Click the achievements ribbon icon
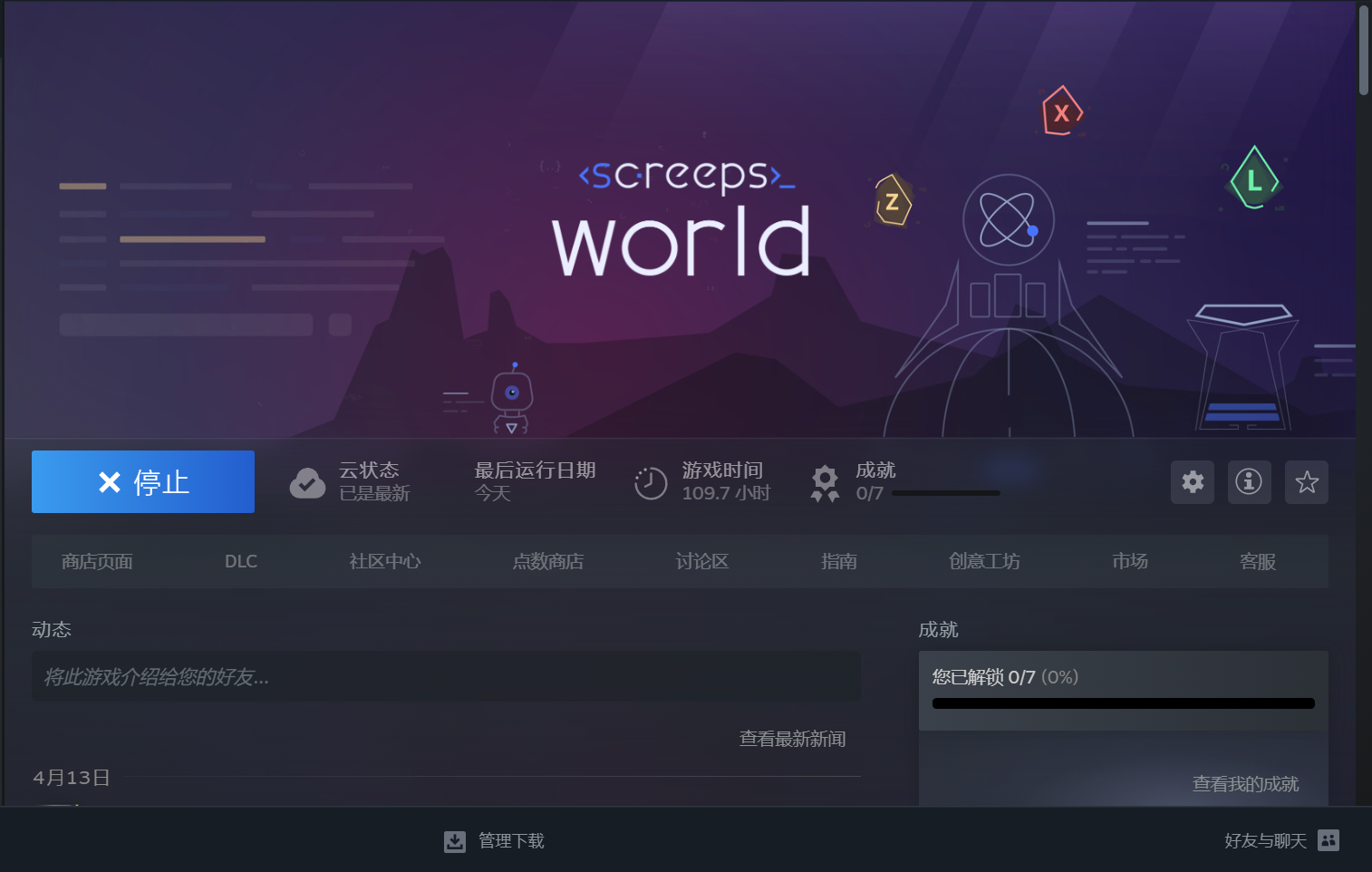The height and width of the screenshot is (872, 1372). [825, 483]
